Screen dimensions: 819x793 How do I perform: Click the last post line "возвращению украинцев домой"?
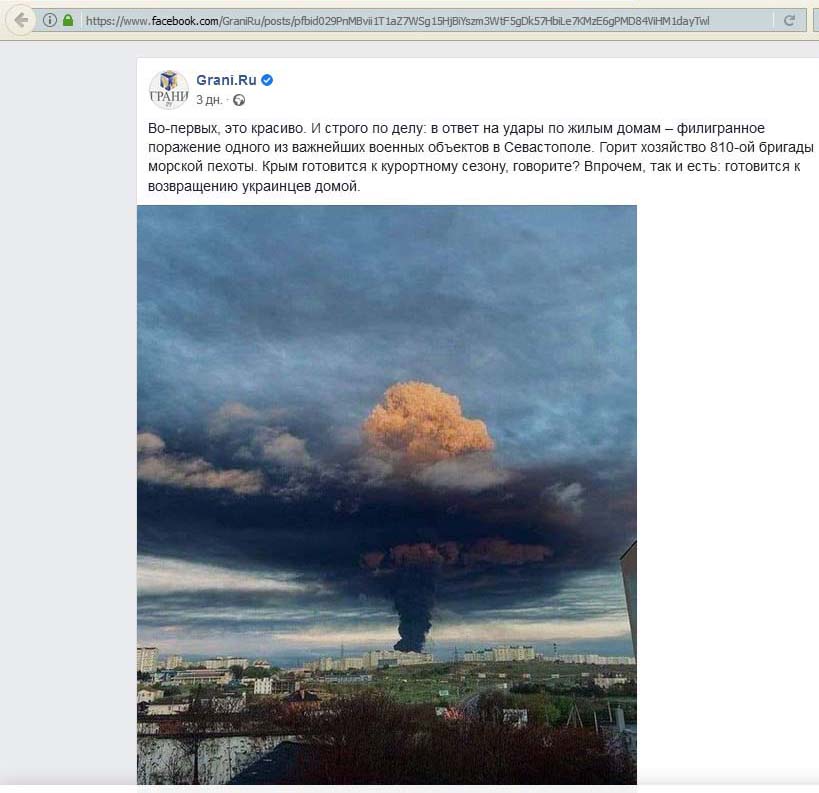(254, 186)
